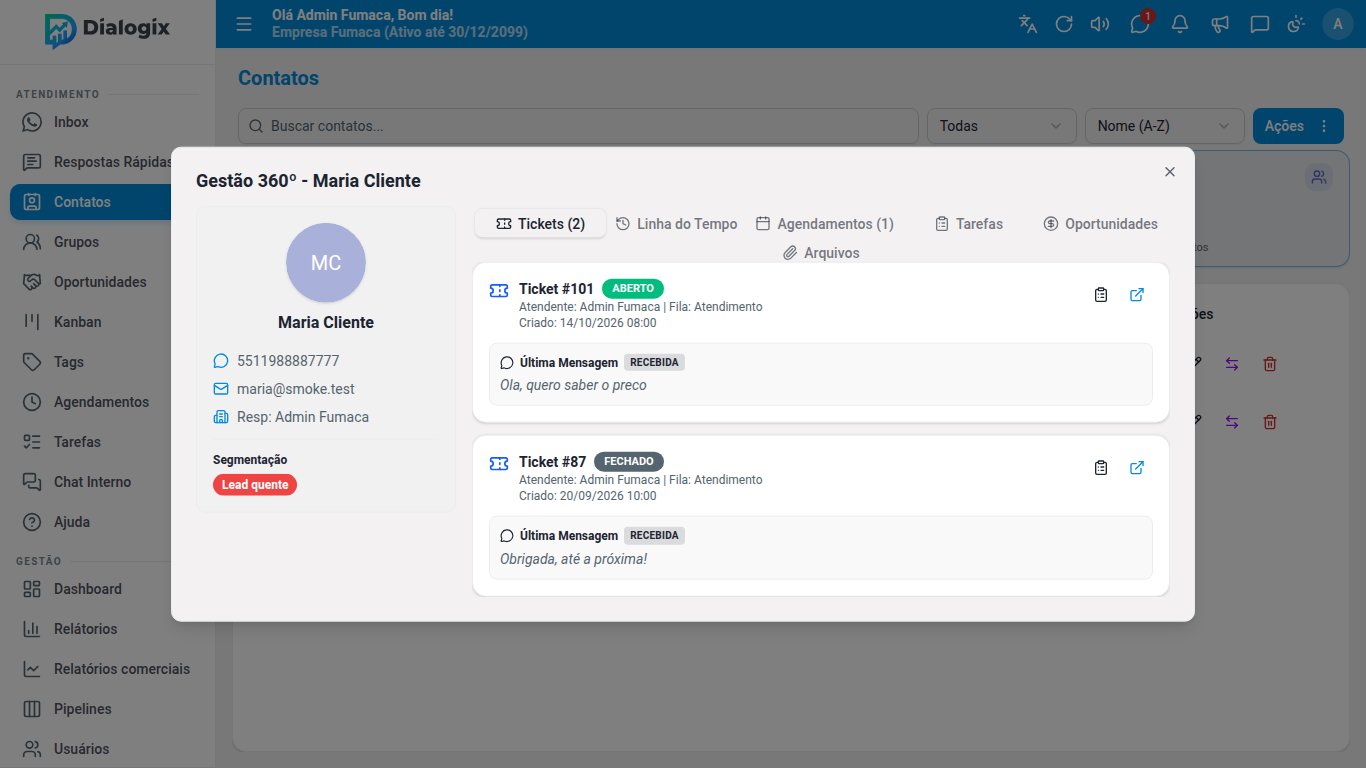
Task: Open the internal chat bubble icon in header
Action: coord(1260,24)
